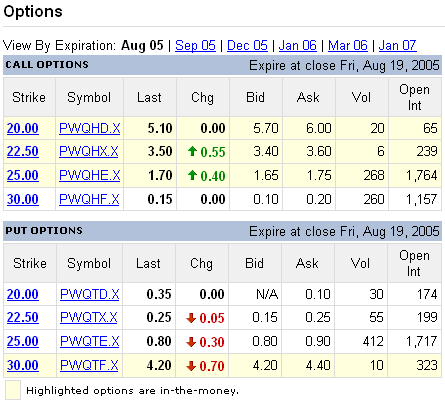The image size is (445, 403).
Task: Open put strike 25.00 in PWQTE.X row
Action: click(23, 341)
